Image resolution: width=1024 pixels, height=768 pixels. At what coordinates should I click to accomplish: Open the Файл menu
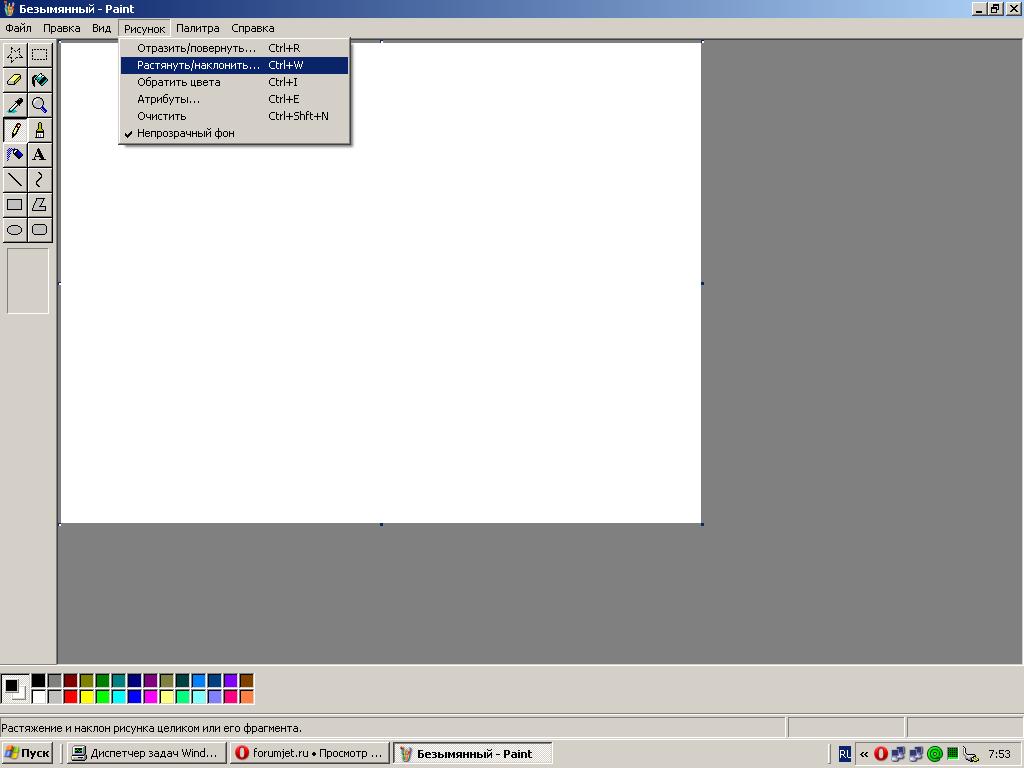[x=18, y=28]
